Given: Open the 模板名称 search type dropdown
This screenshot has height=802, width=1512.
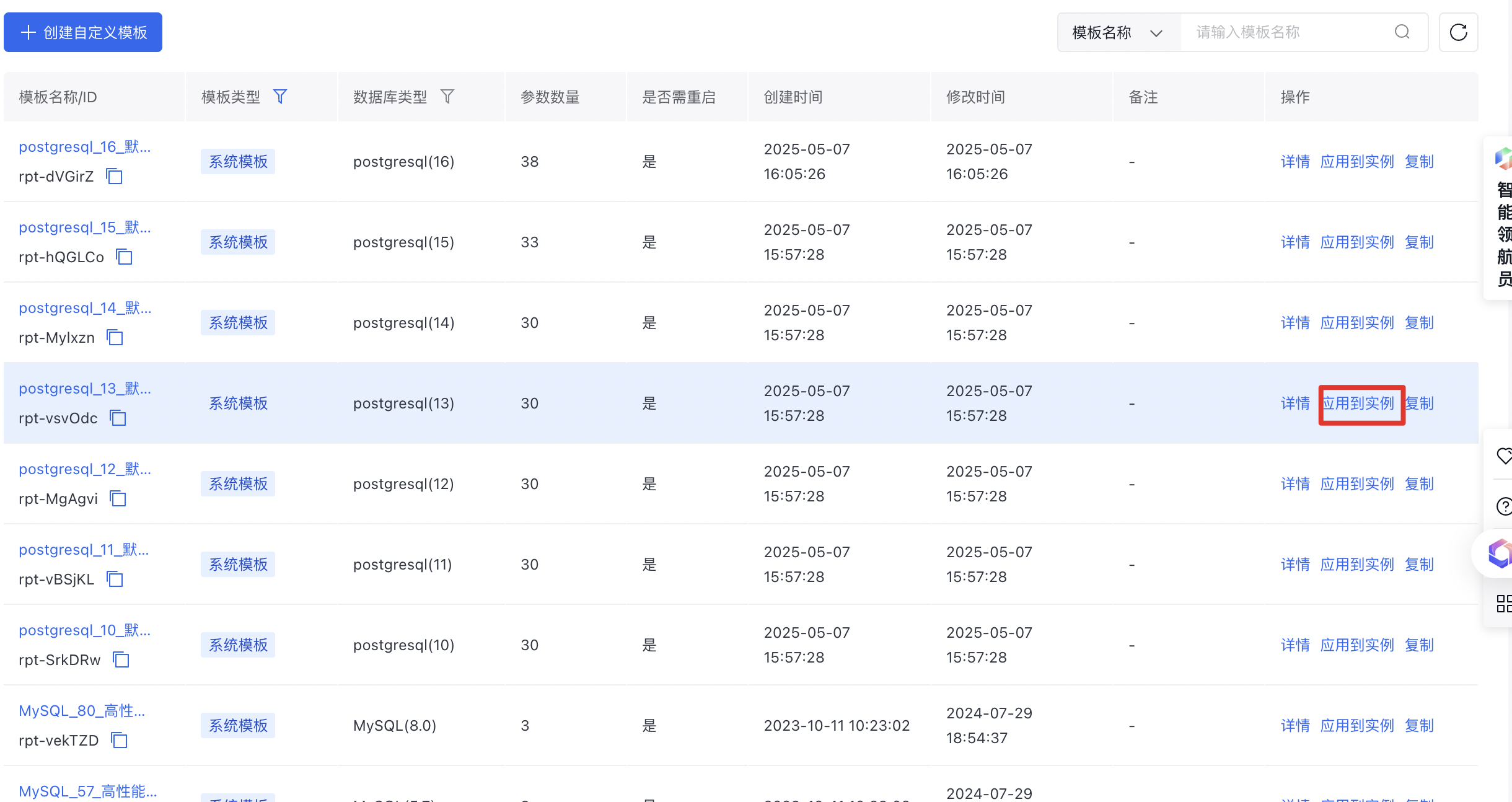Looking at the screenshot, I should [x=1119, y=32].
